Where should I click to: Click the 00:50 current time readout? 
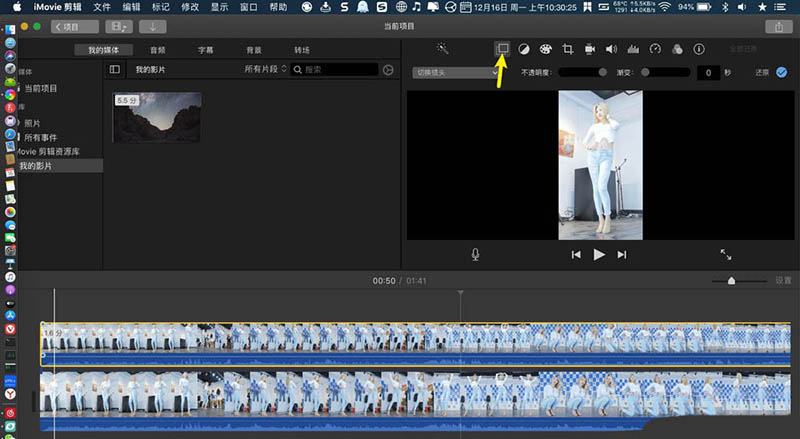pos(384,281)
